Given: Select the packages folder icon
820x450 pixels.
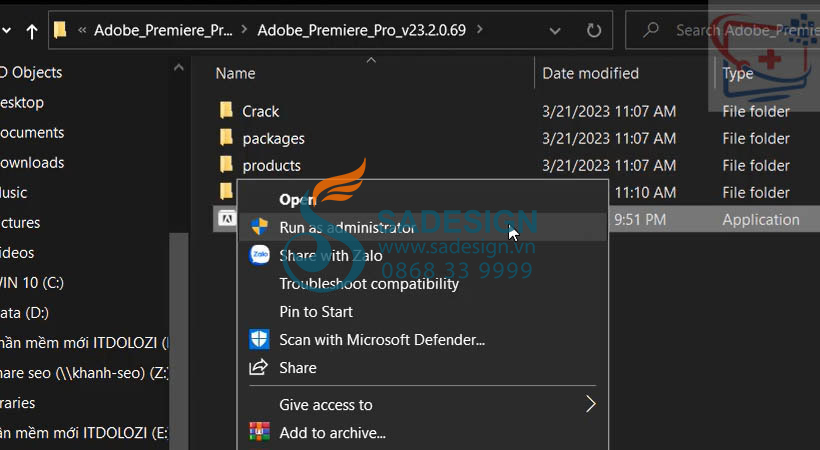Looking at the screenshot, I should [226, 138].
